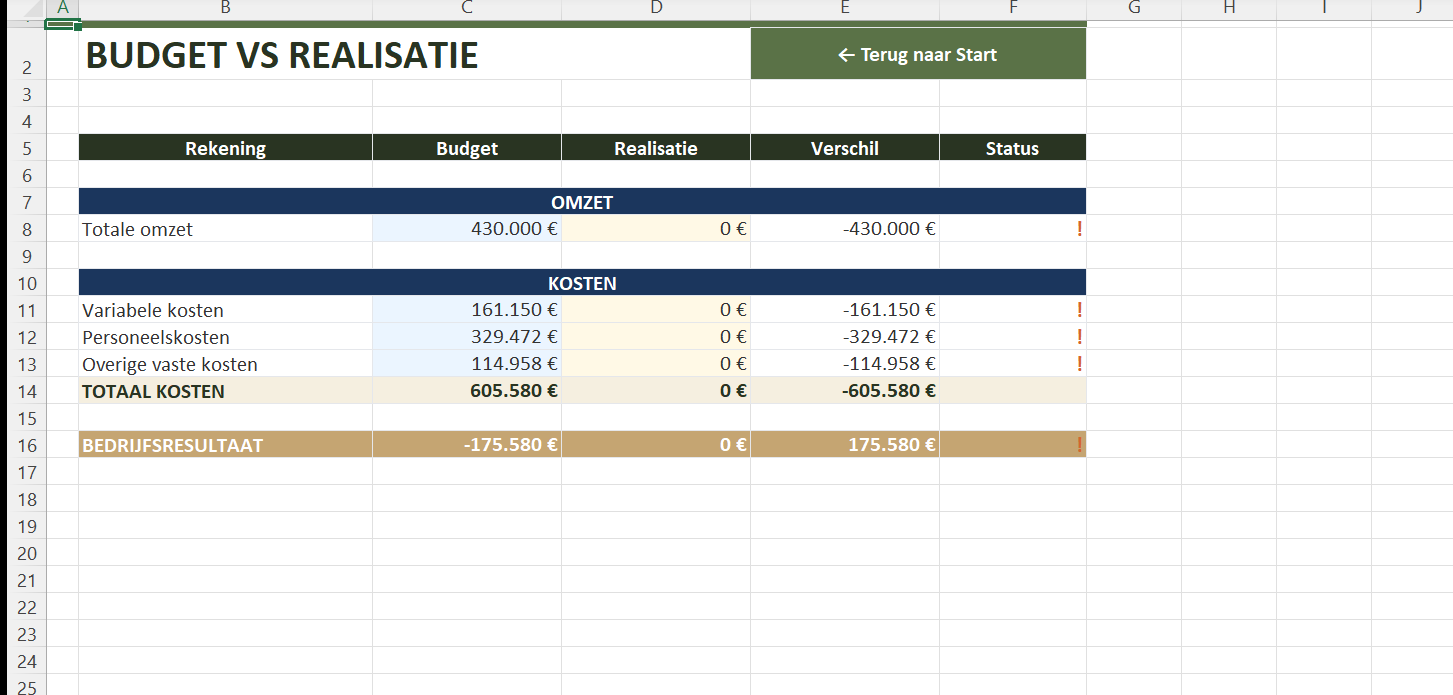Click the Realisatie cell for Overige vaste kosten

[x=656, y=364]
